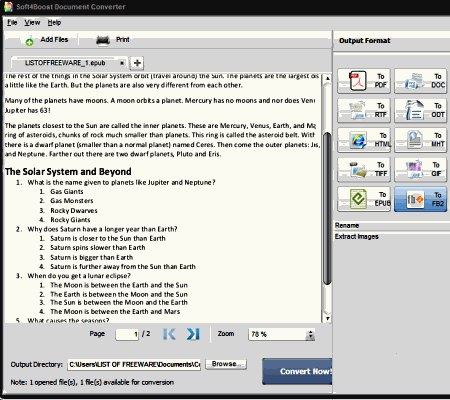
Task: Select the To RTF output format
Action: click(364, 110)
